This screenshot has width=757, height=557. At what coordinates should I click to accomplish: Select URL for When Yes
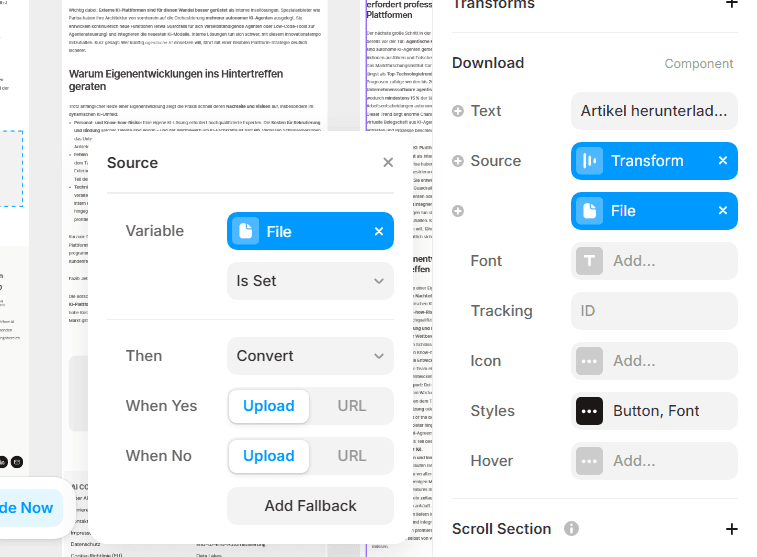pos(351,406)
